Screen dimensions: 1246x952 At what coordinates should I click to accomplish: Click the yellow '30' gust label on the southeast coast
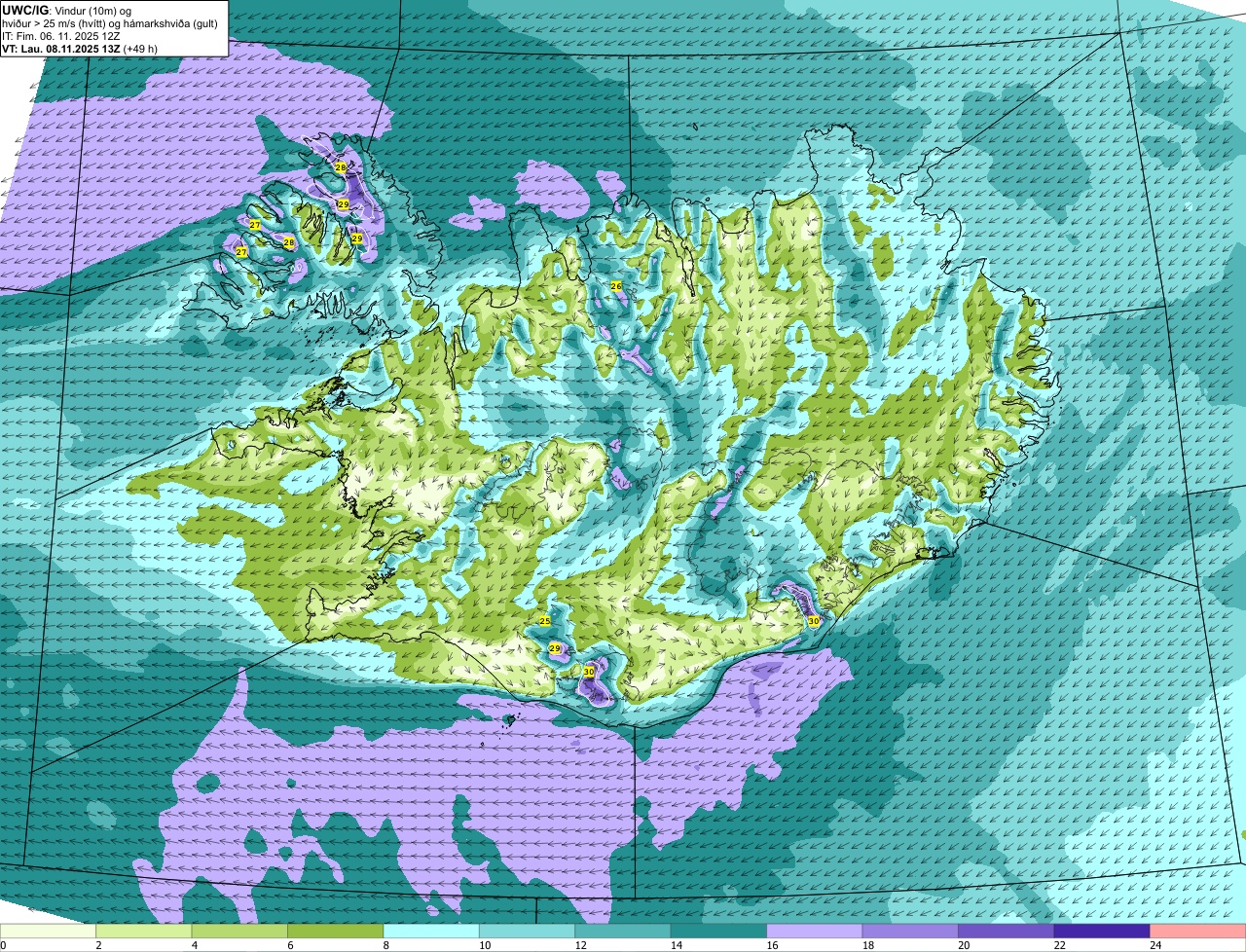(814, 620)
